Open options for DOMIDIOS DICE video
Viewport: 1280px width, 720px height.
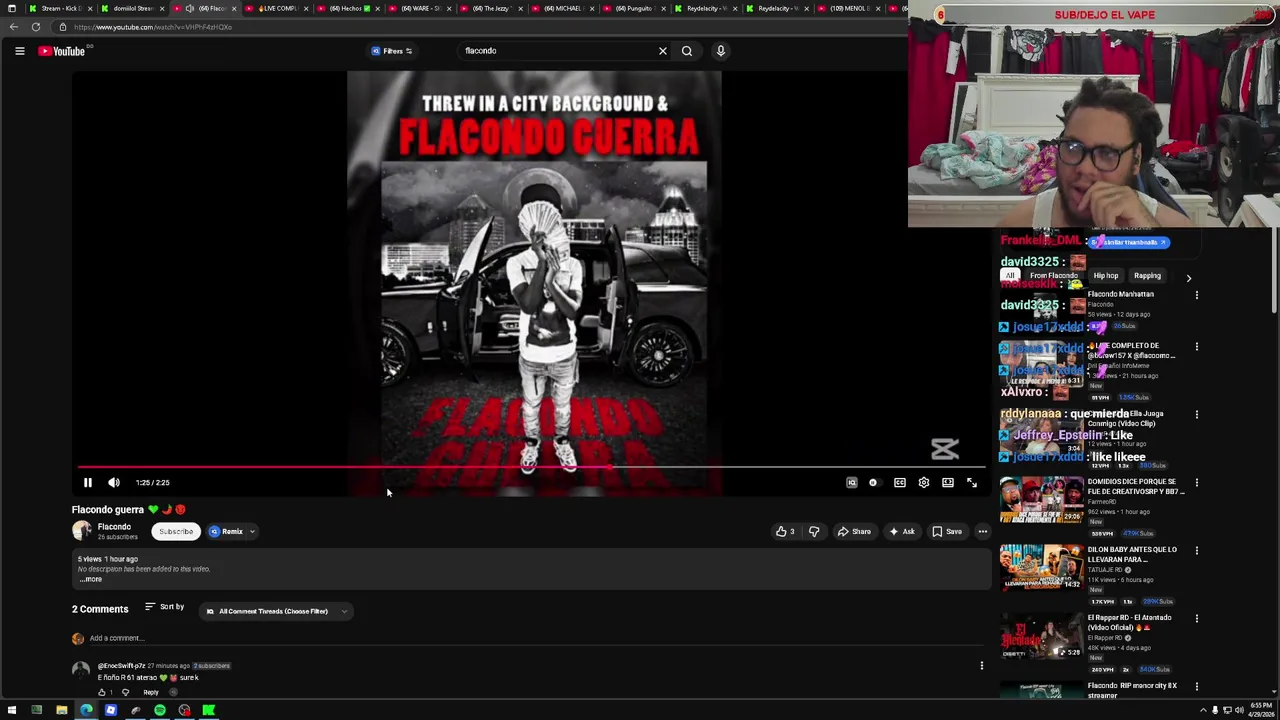tap(1196, 483)
